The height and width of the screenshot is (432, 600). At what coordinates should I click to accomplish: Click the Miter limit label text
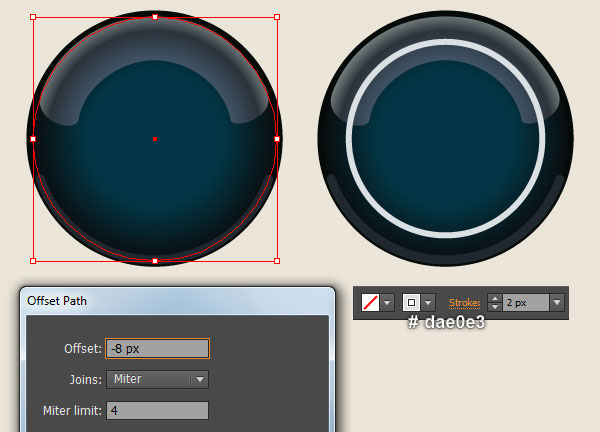72,411
